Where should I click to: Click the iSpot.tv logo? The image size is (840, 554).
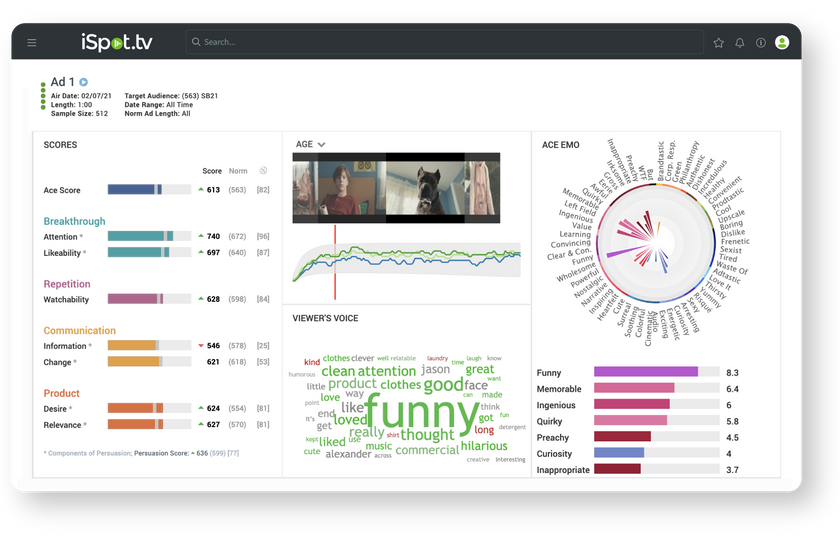click(x=116, y=42)
